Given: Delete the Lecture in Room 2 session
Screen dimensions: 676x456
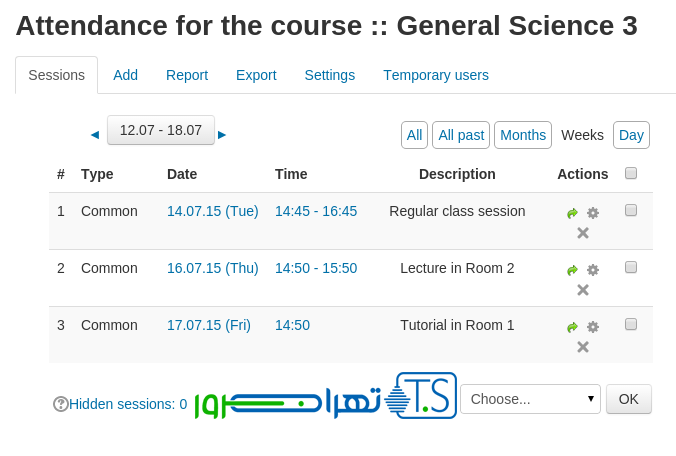Looking at the screenshot, I should pyautogui.click(x=583, y=290).
